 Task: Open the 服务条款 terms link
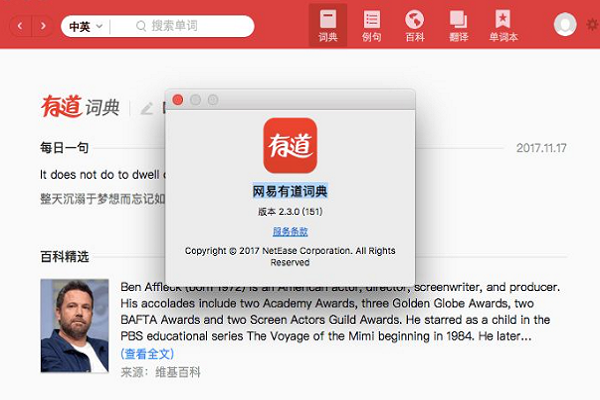click(290, 231)
